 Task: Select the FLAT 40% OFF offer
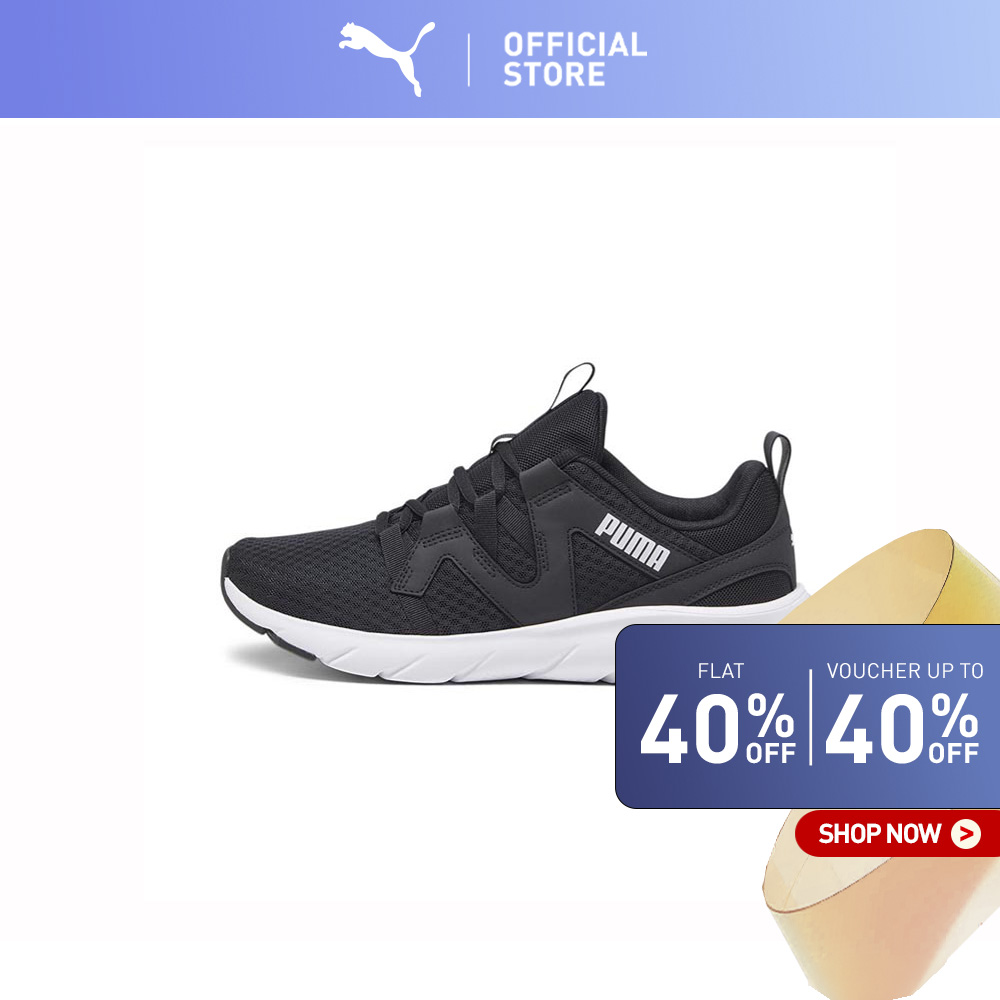point(718,714)
